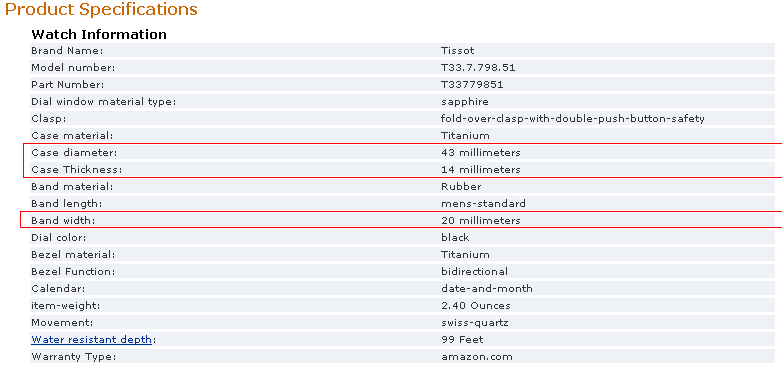The height and width of the screenshot is (369, 782).
Task: Select the 2.40 Ounces value
Action: pyautogui.click(x=475, y=305)
